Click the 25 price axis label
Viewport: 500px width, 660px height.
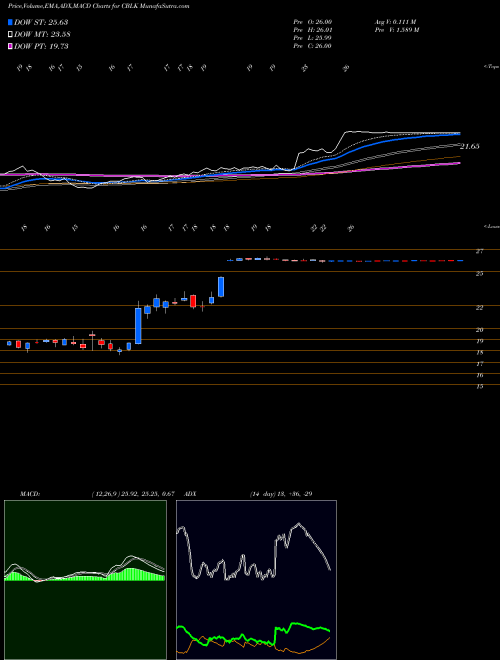click(x=479, y=274)
